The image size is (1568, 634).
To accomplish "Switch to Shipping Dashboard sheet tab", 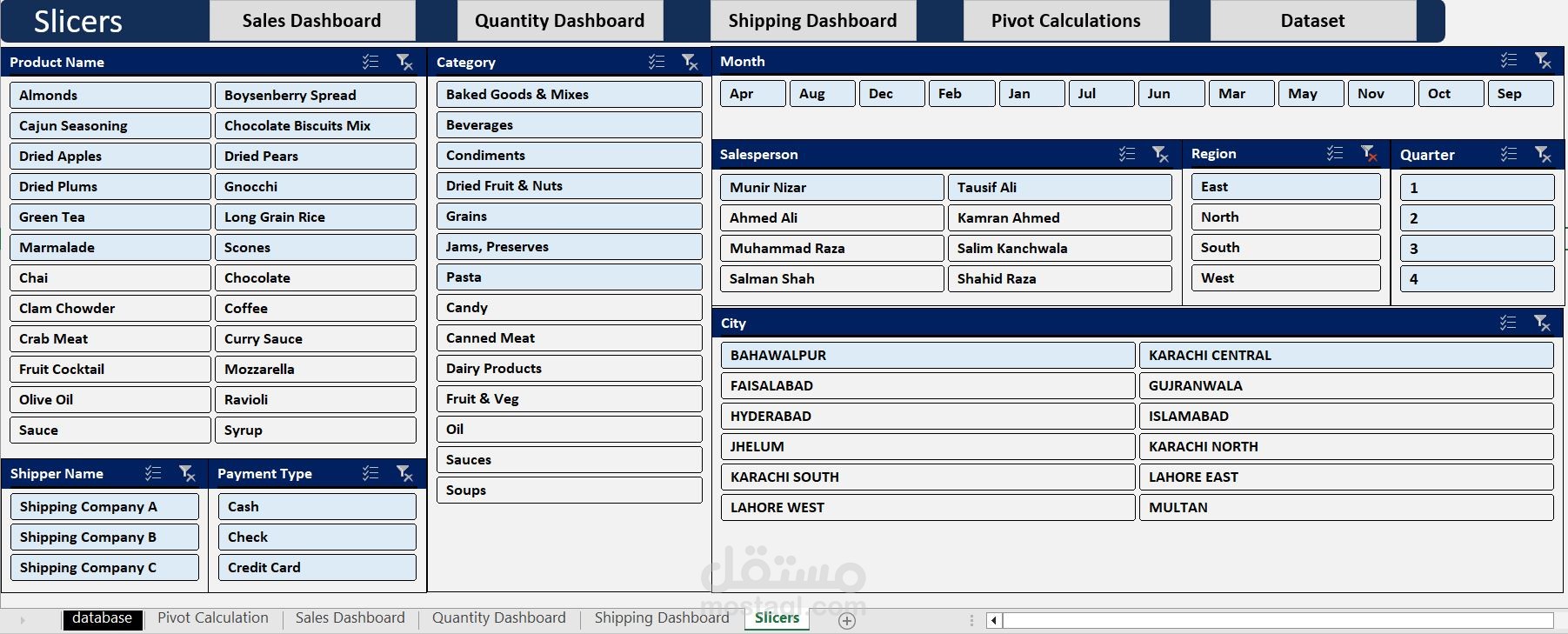I will pos(662,618).
